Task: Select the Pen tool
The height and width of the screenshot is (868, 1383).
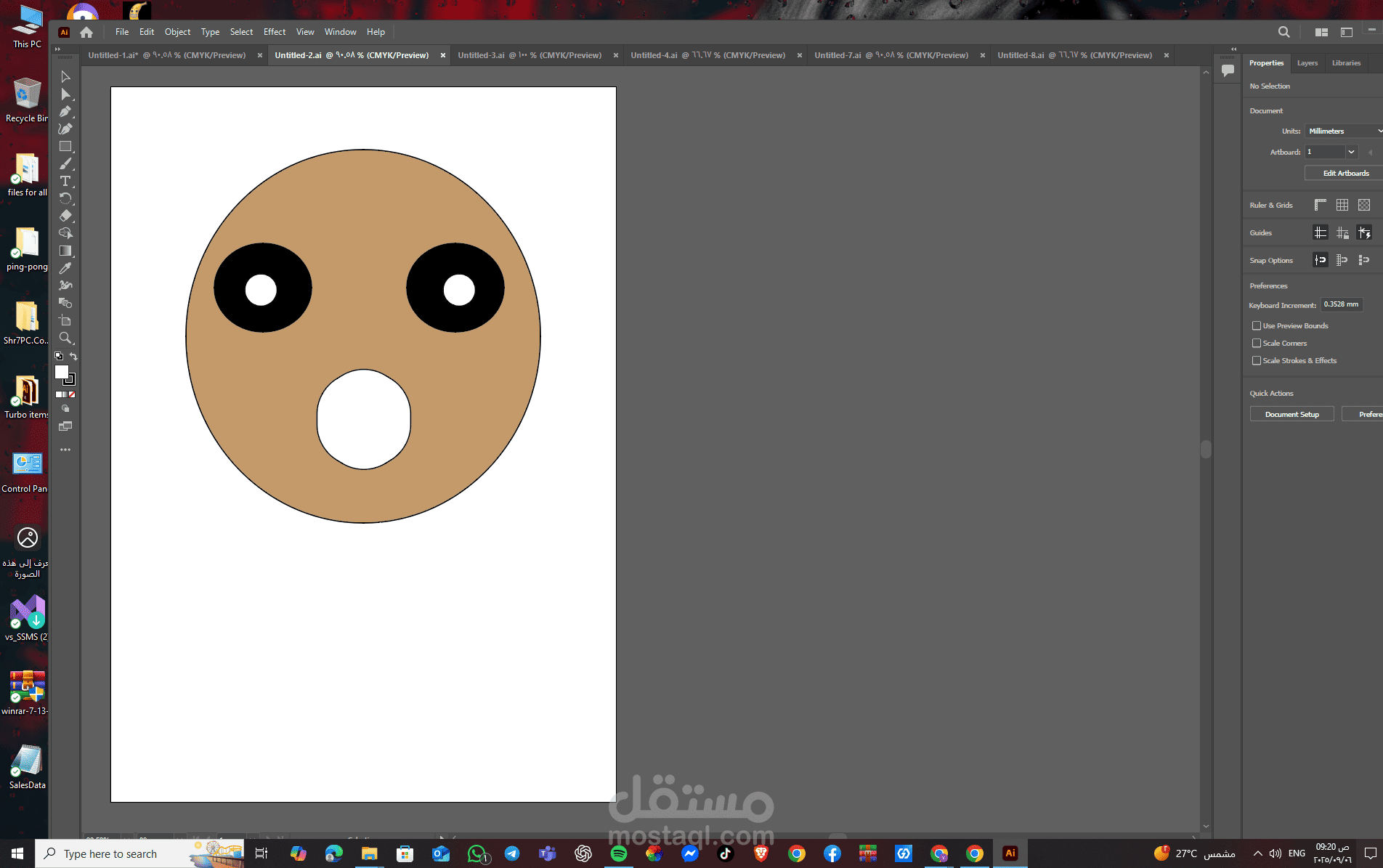Action: (x=65, y=111)
